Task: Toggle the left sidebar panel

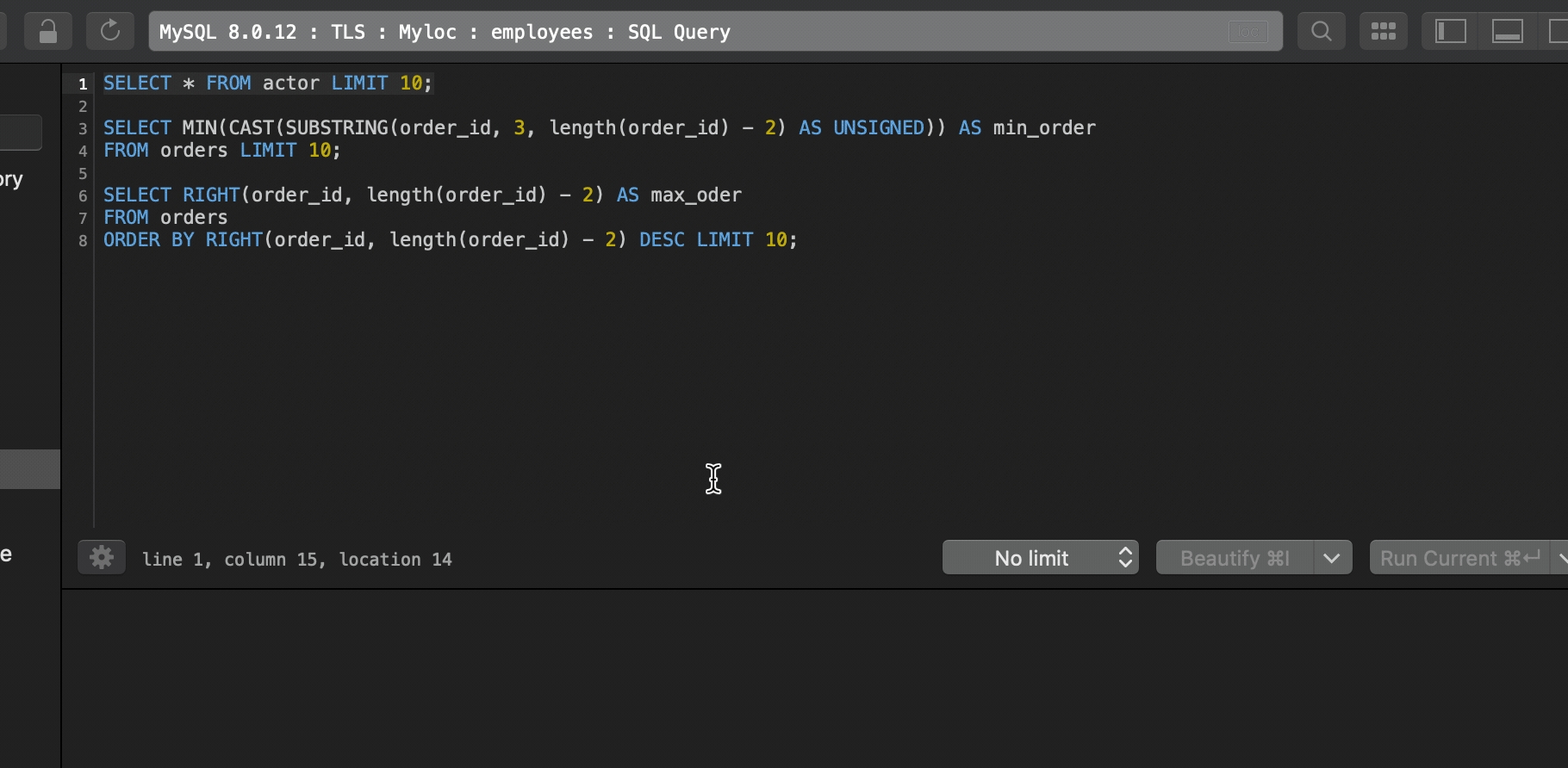Action: click(1450, 32)
